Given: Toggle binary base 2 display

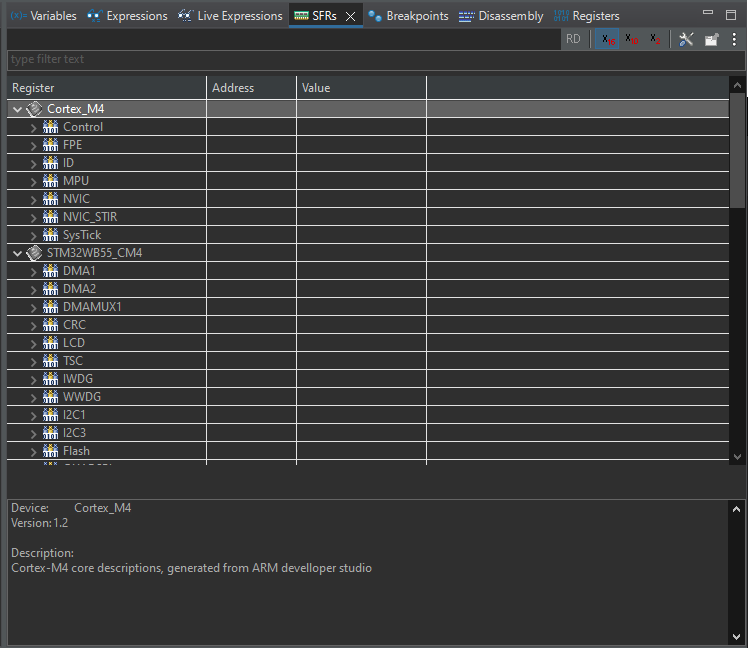Looking at the screenshot, I should click(x=655, y=39).
